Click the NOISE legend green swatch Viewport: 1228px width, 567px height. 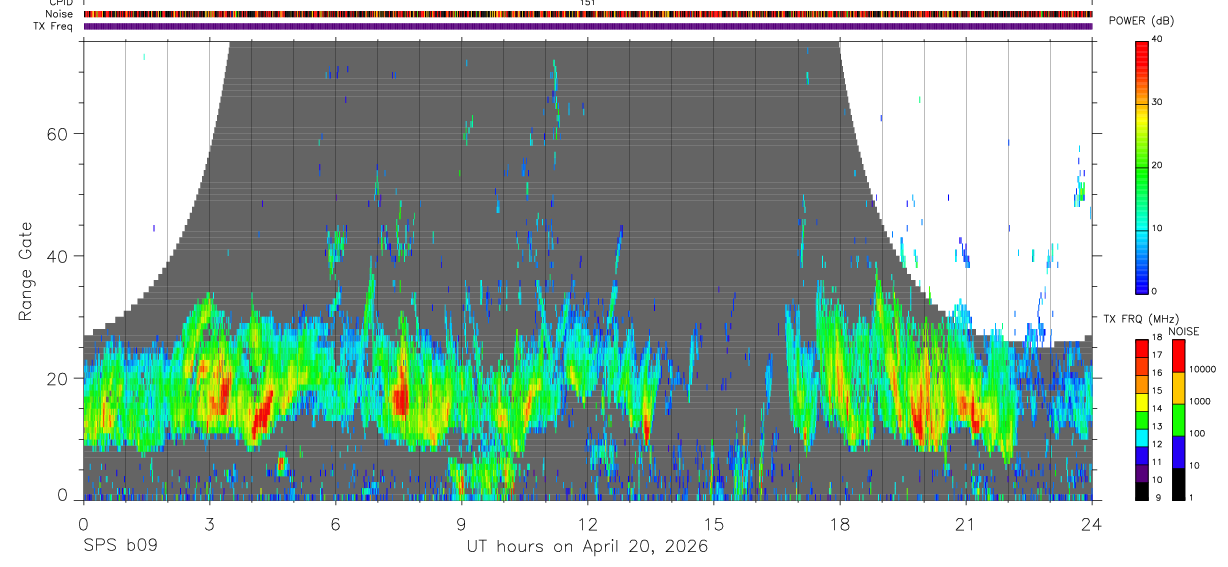click(1177, 420)
